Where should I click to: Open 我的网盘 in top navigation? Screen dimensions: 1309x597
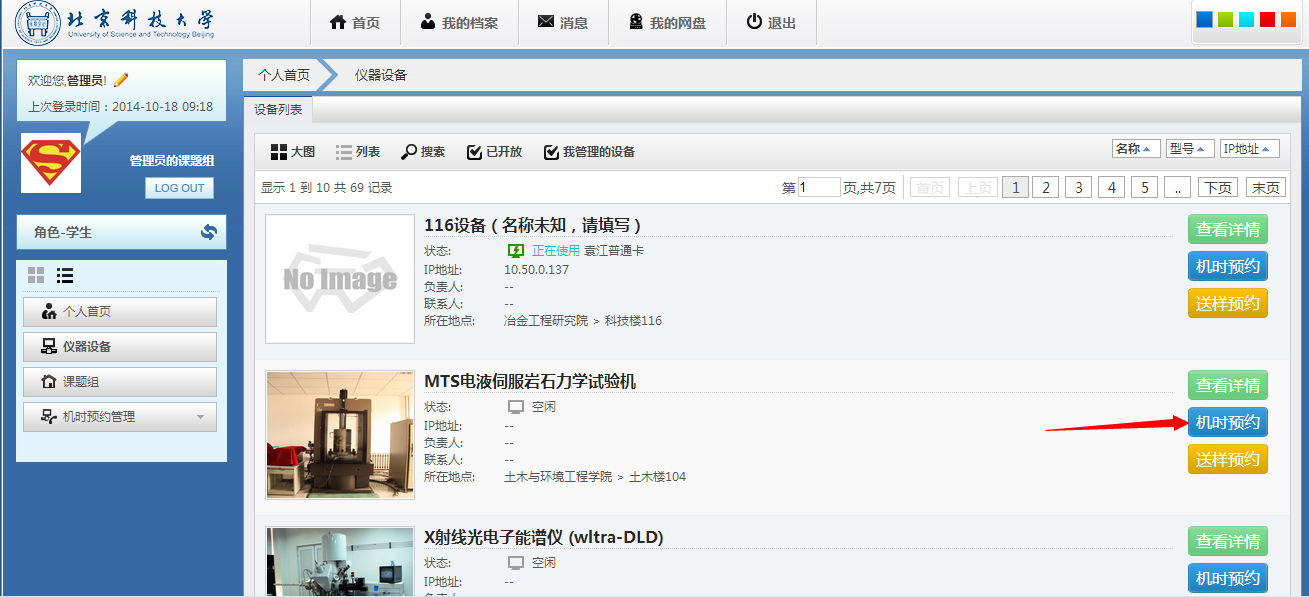click(x=667, y=22)
